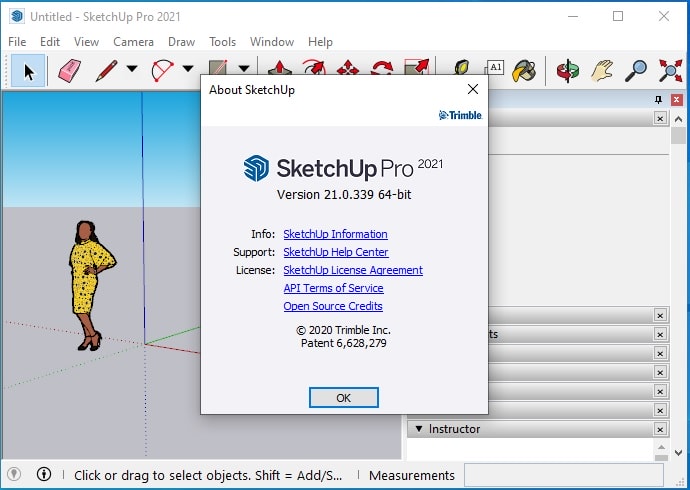690x490 pixels.
Task: Open the Edit menu
Action: coord(50,42)
